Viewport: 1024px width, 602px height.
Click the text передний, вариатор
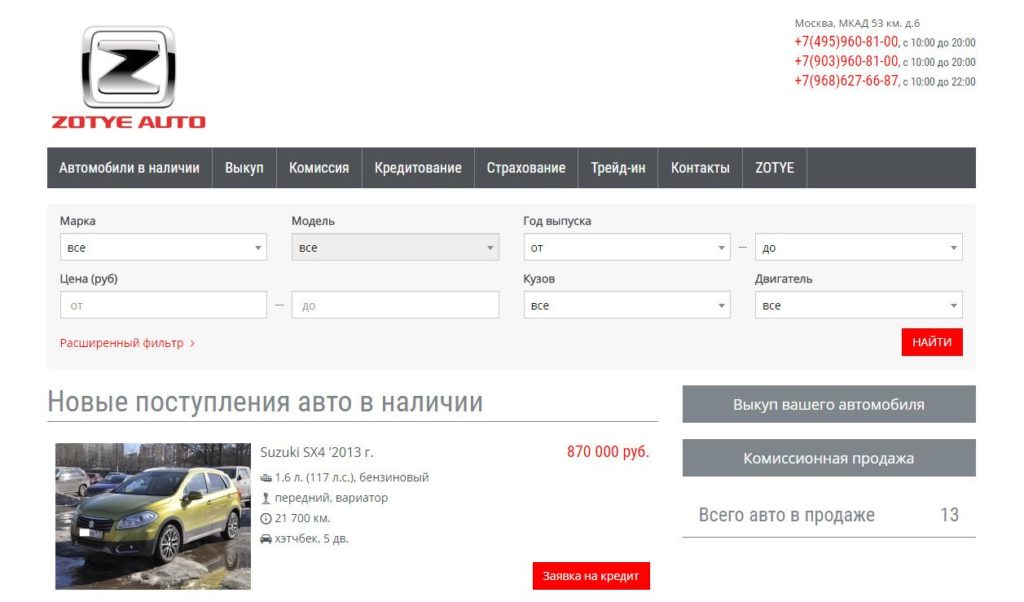(331, 498)
